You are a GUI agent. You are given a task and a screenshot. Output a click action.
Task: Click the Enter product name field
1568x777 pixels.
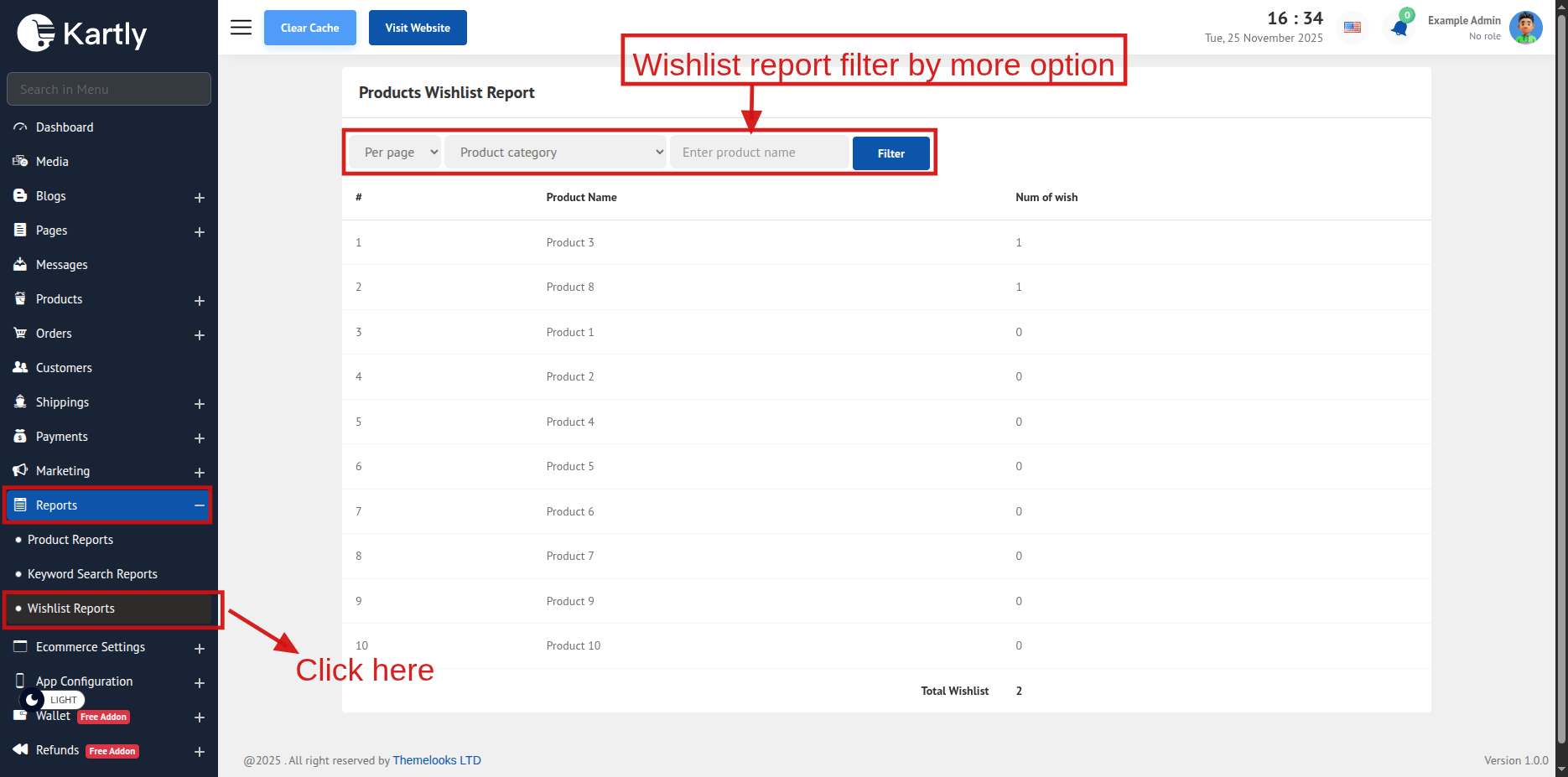(x=760, y=153)
